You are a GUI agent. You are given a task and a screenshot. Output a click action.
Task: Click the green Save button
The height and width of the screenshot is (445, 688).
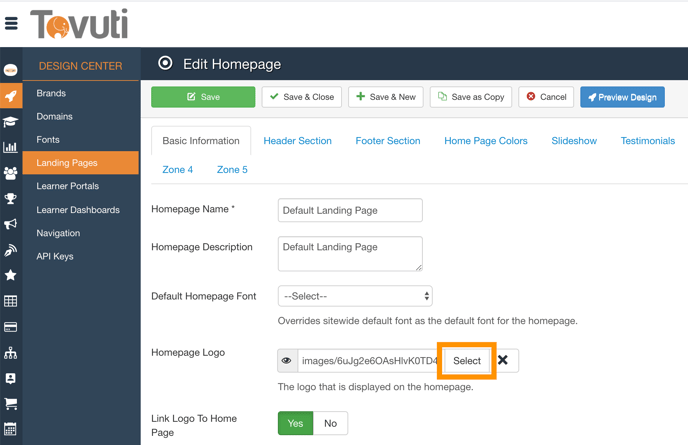pyautogui.click(x=203, y=97)
